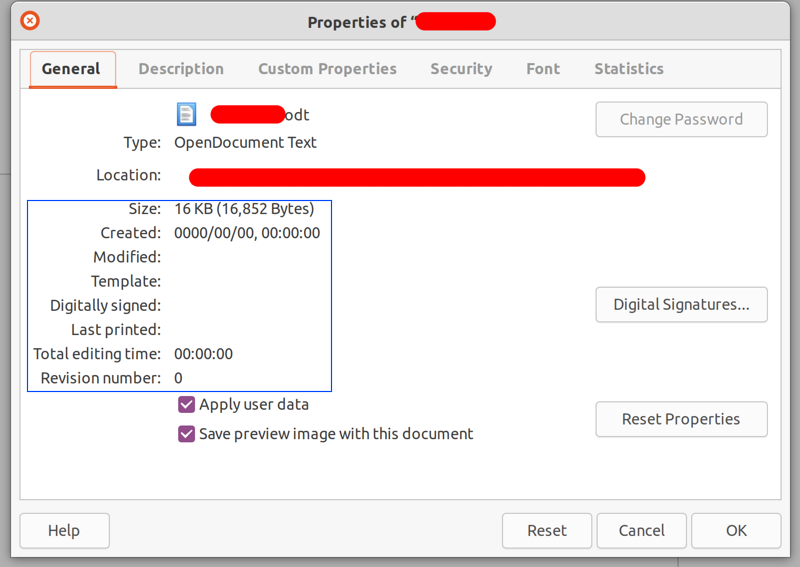Cancel the Properties dialog
The image size is (800, 567).
(641, 531)
